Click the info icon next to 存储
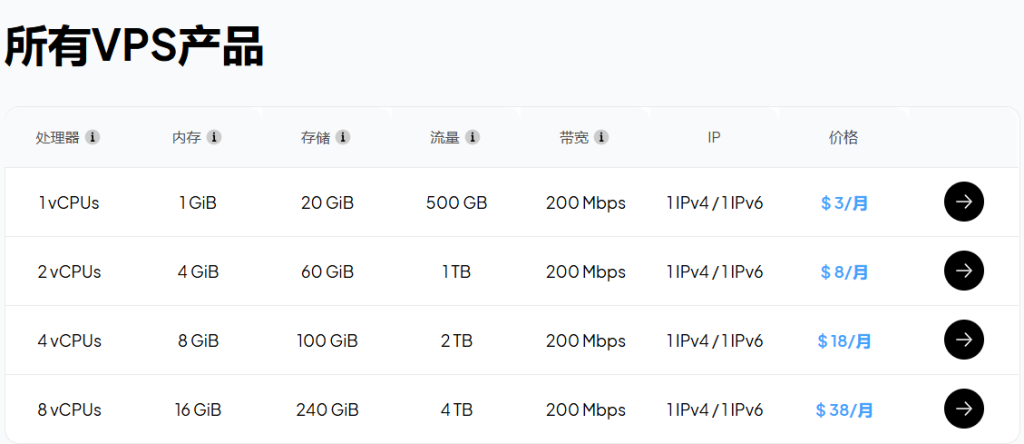Viewport: 1024px width, 444px height. point(343,138)
